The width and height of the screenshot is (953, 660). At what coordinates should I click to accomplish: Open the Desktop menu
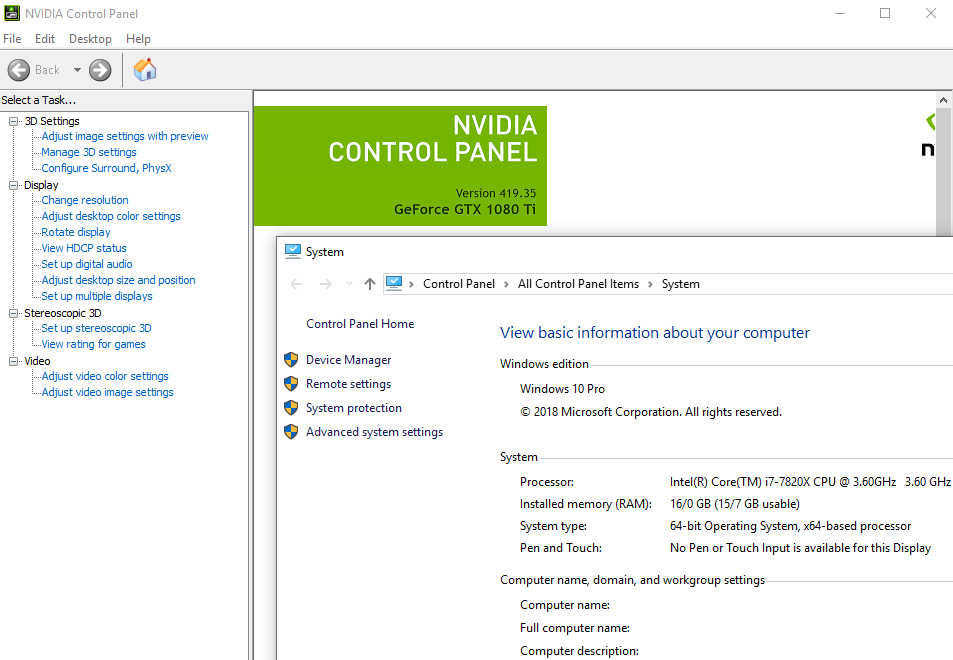[x=91, y=39]
